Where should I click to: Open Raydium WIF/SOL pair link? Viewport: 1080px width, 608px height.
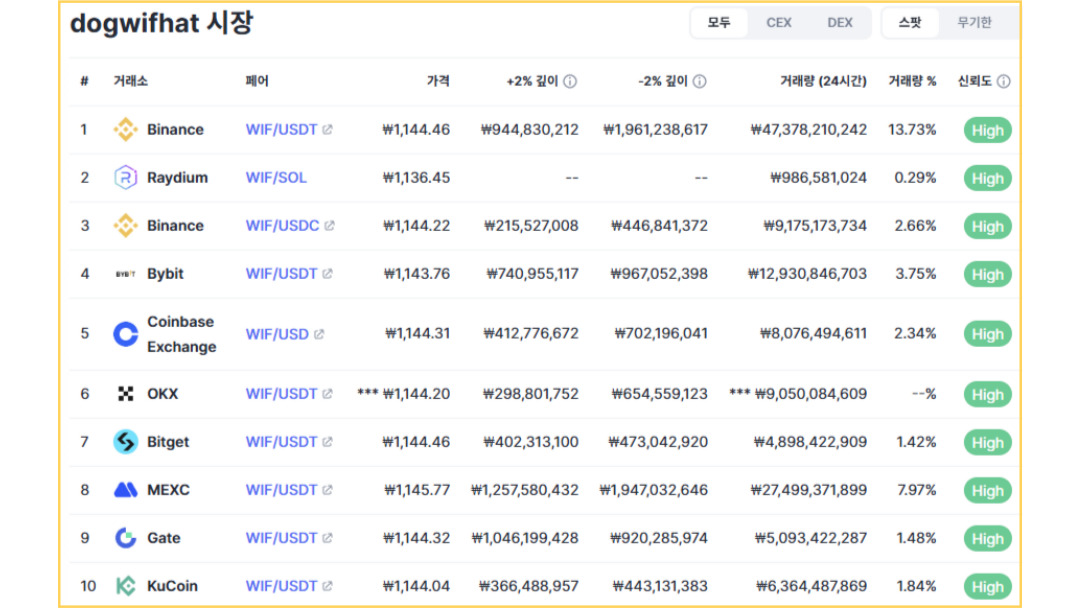(276, 178)
